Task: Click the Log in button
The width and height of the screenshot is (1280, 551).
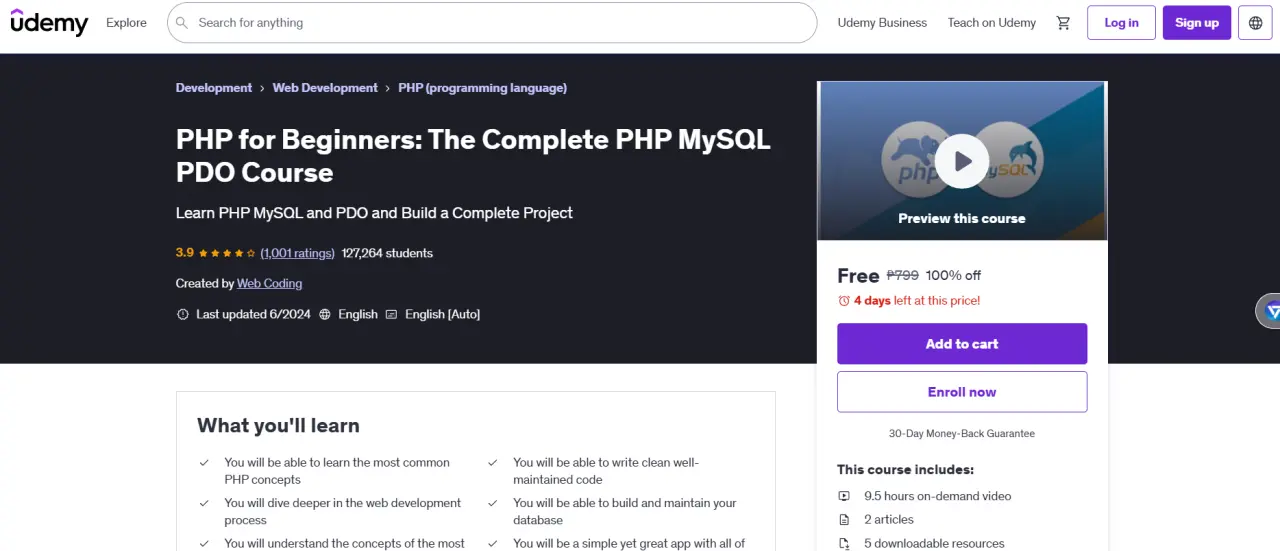Action: [x=1121, y=23]
